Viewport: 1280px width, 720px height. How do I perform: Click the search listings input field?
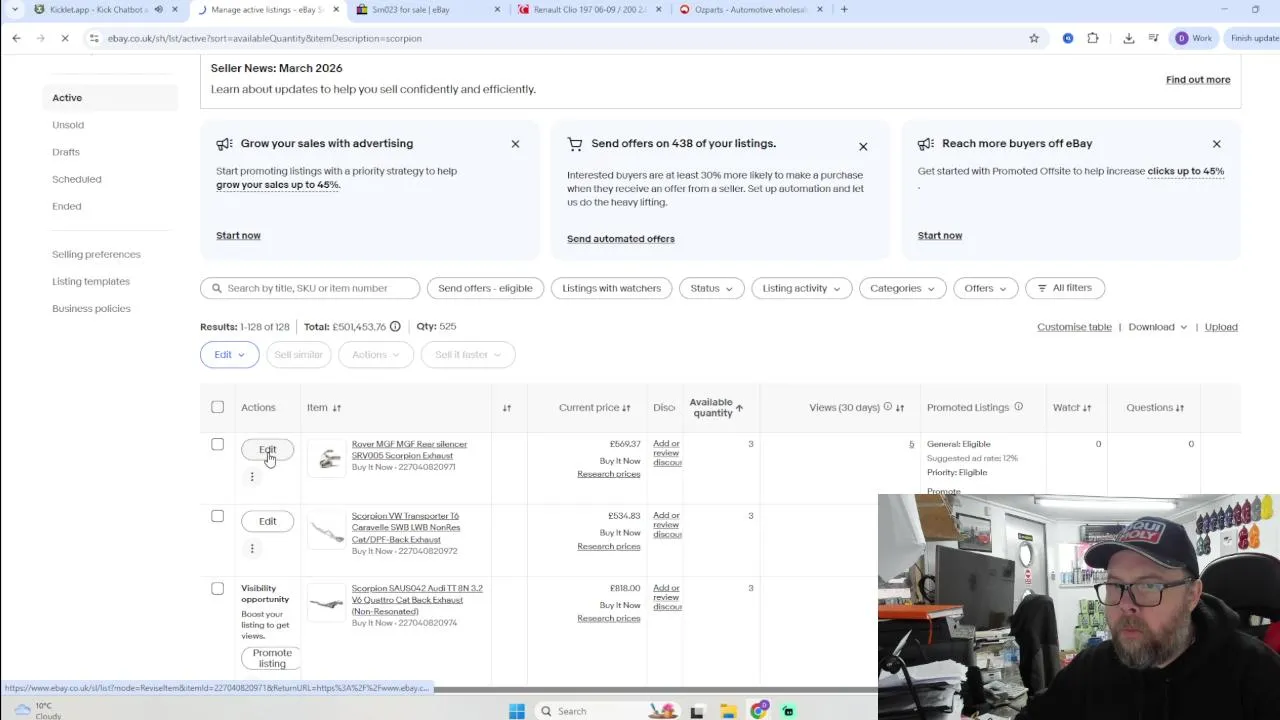pos(310,288)
